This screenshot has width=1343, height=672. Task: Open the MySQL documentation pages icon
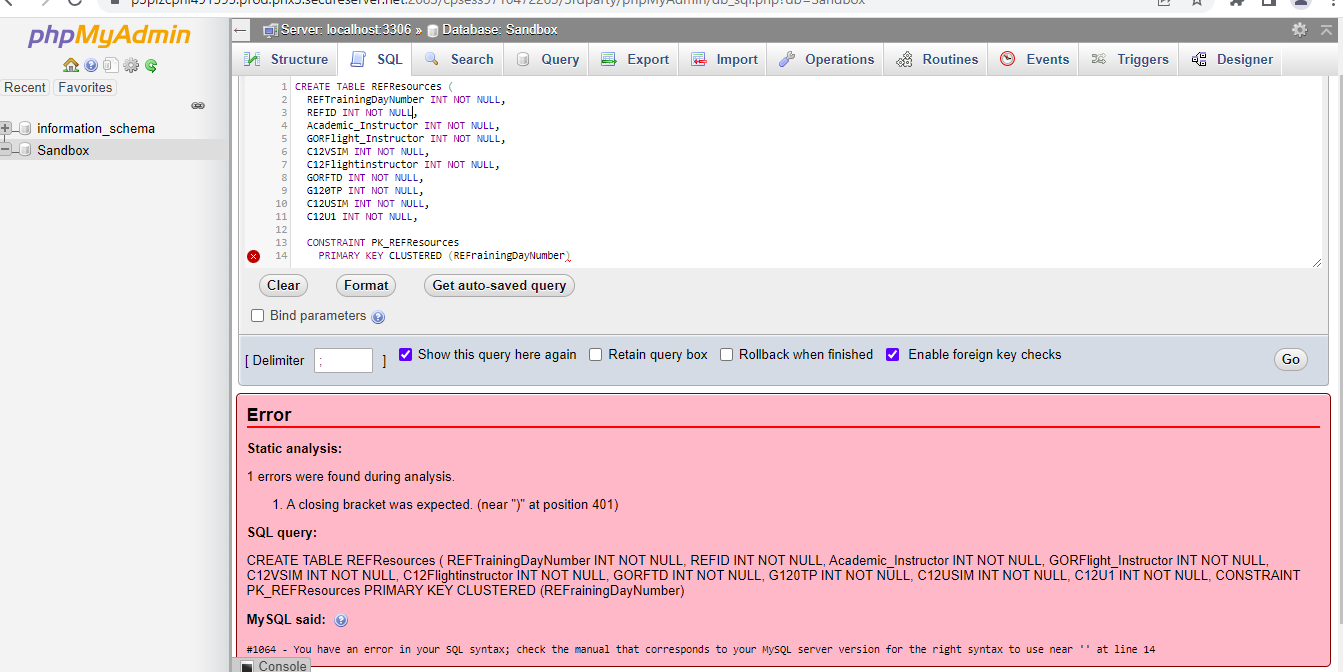click(110, 65)
